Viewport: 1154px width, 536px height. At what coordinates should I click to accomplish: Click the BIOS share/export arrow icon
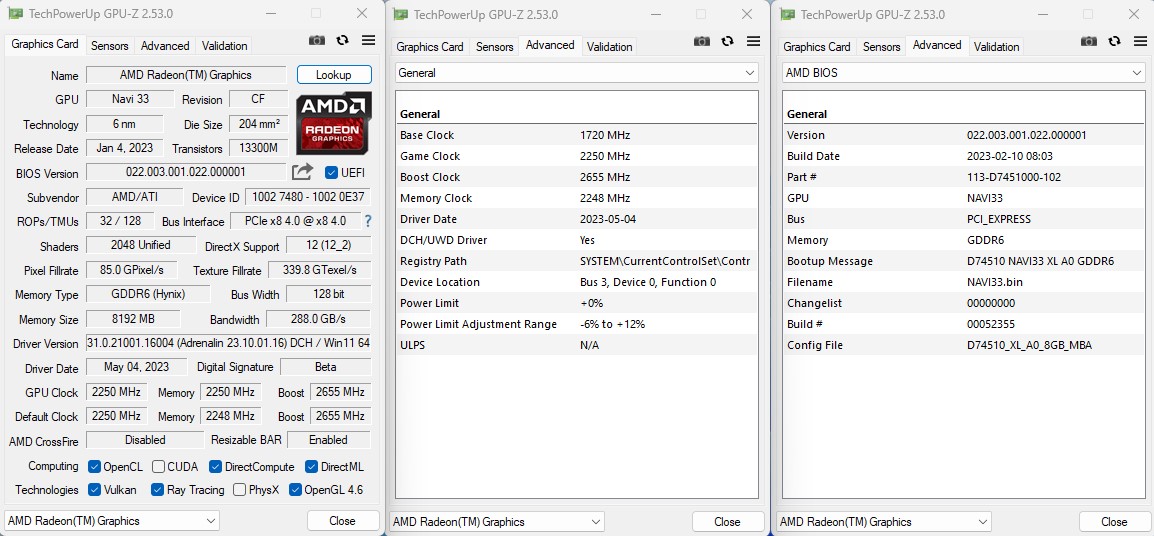coord(302,172)
